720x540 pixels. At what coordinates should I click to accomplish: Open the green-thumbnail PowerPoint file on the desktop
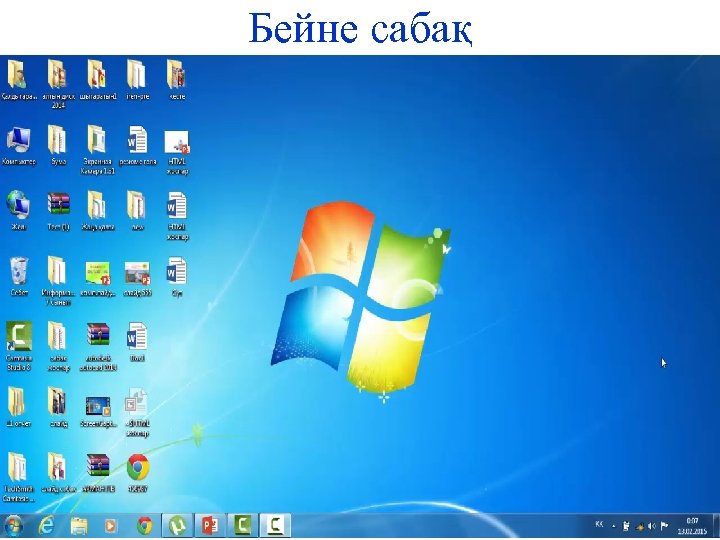point(98,278)
